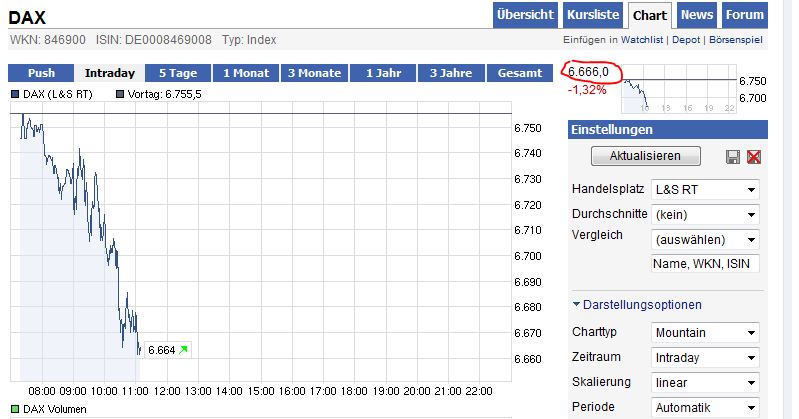Show the 1 Monat chart
This screenshot has width=799, height=419.
tap(246, 73)
